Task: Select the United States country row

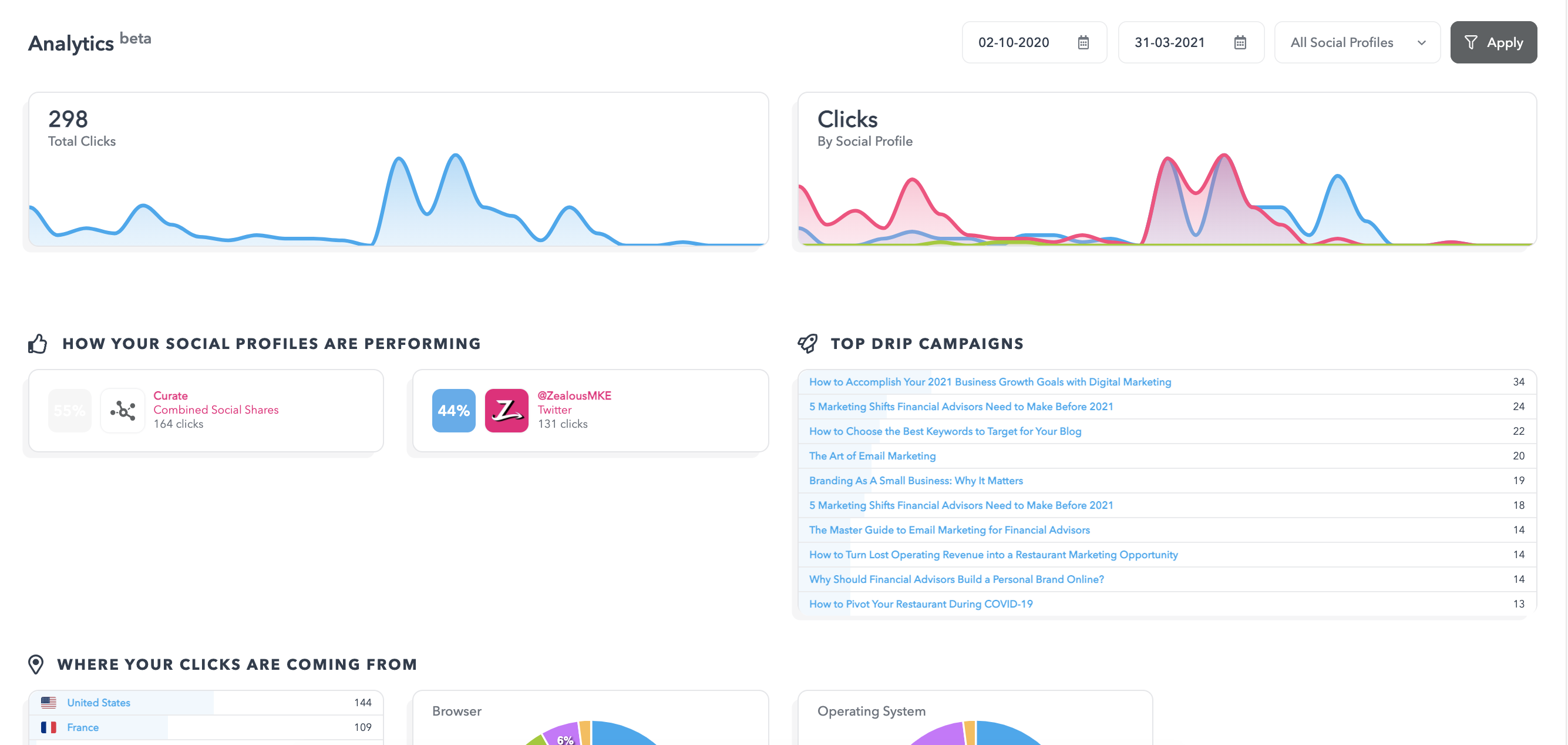Action: 206,702
